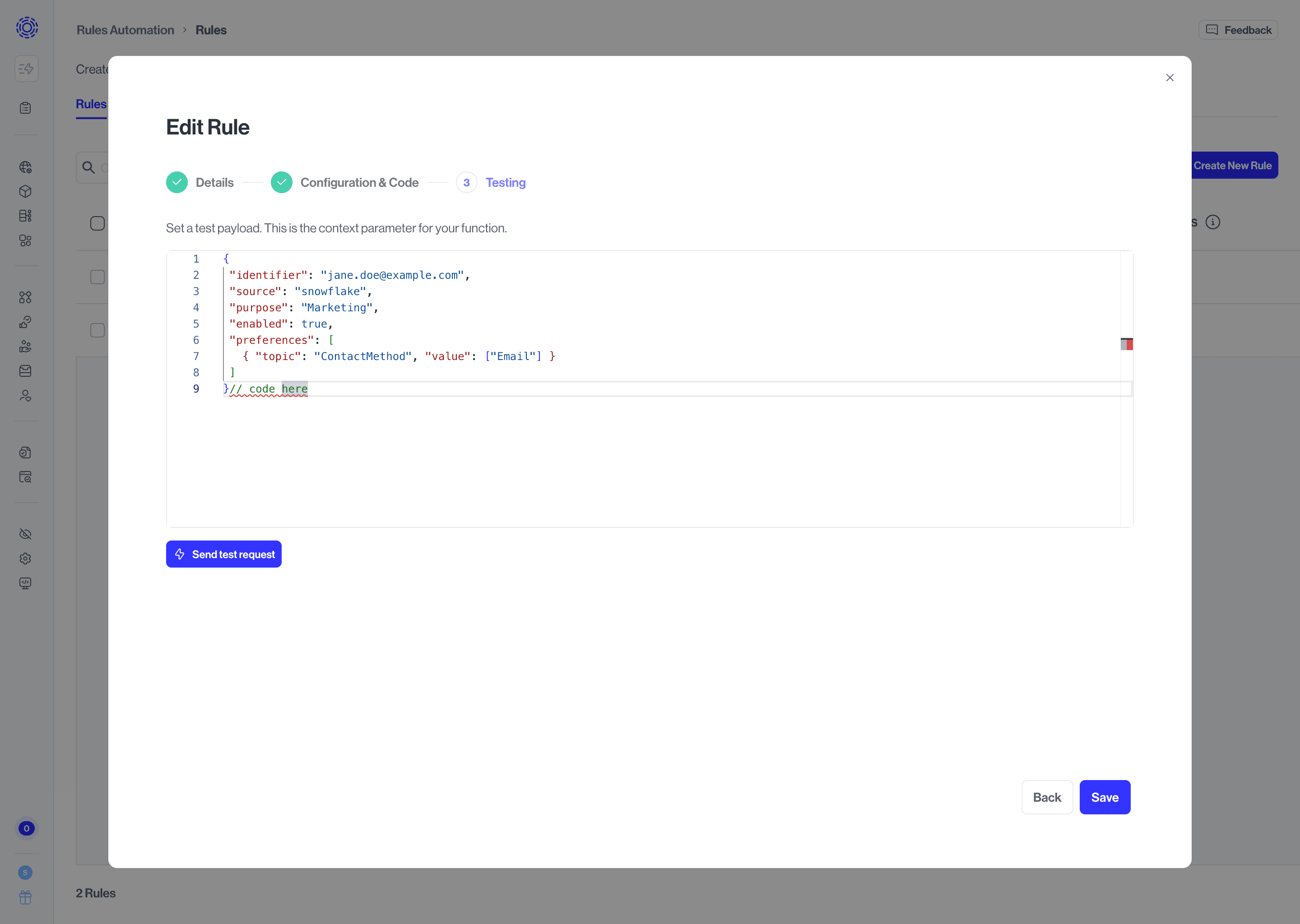Open the inbox tray sidebar icon
The width and height of the screenshot is (1300, 924).
25,371
